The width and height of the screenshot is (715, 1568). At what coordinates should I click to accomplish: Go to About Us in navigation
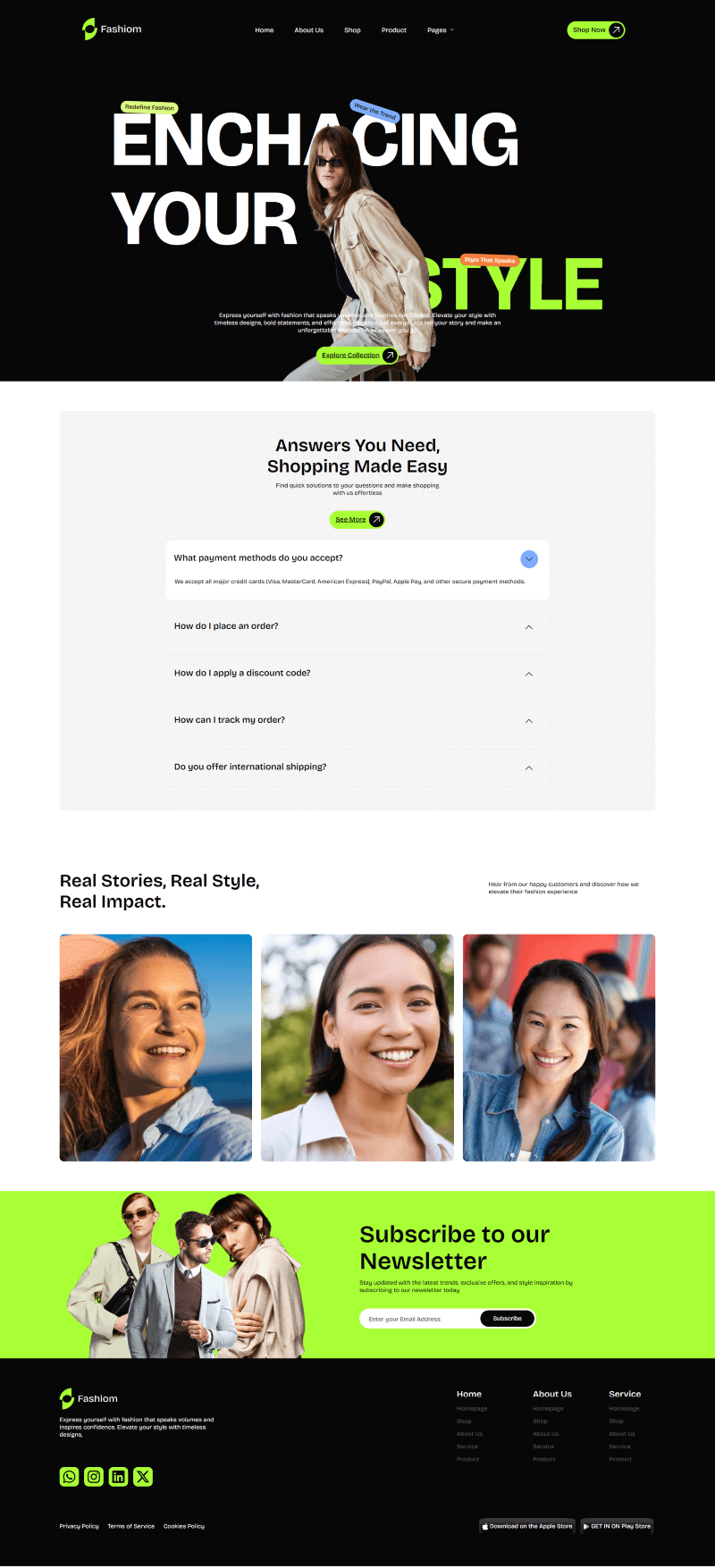coord(309,30)
